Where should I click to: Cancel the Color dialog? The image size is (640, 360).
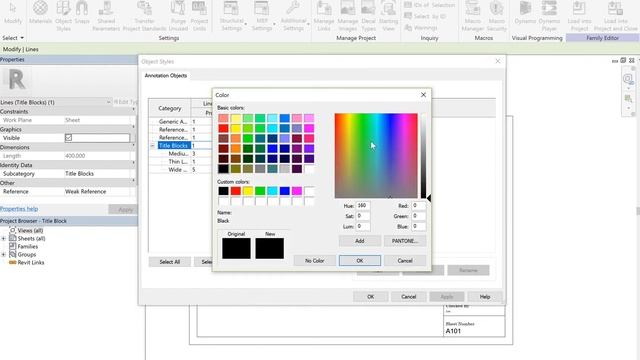click(x=405, y=260)
